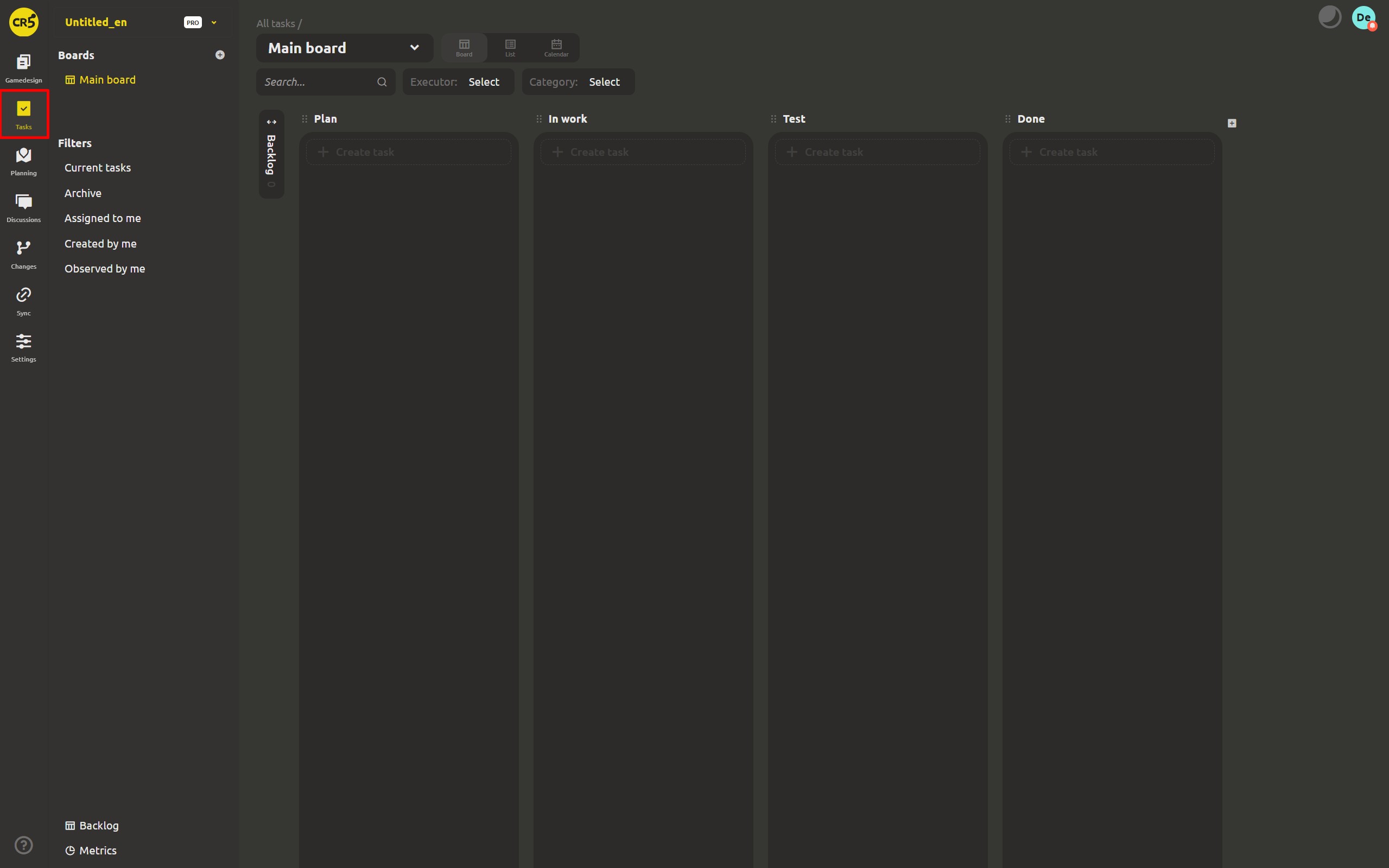
Task: Click the vertical Backlog label
Action: tap(271, 155)
